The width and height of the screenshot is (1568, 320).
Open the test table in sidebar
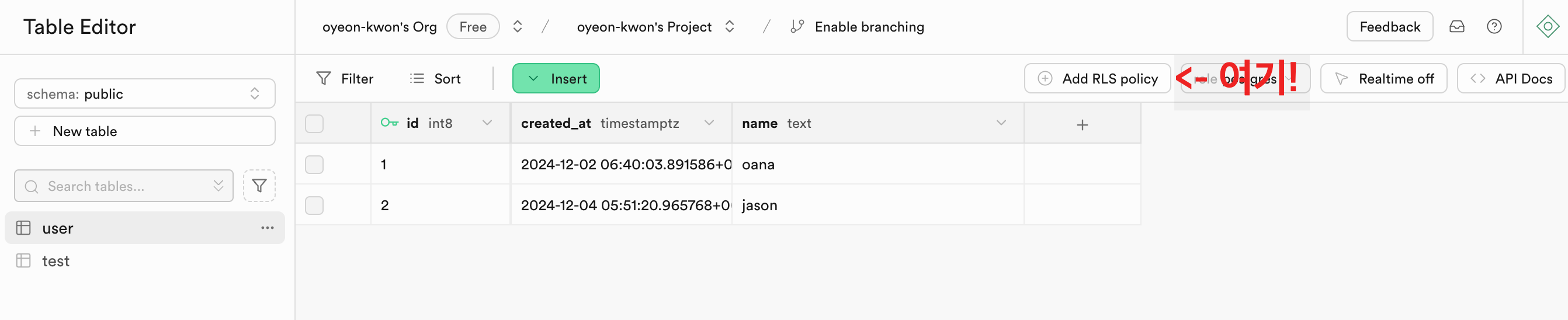point(55,261)
